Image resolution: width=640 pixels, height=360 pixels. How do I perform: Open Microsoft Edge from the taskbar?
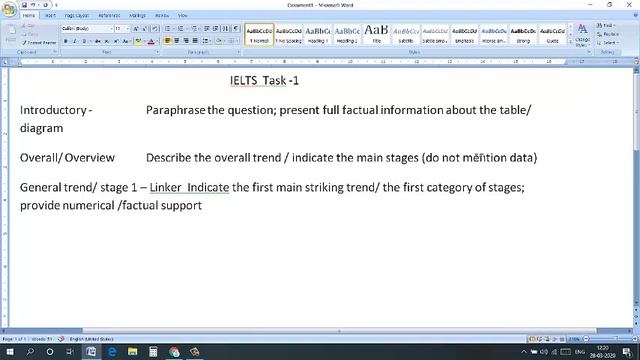112,351
